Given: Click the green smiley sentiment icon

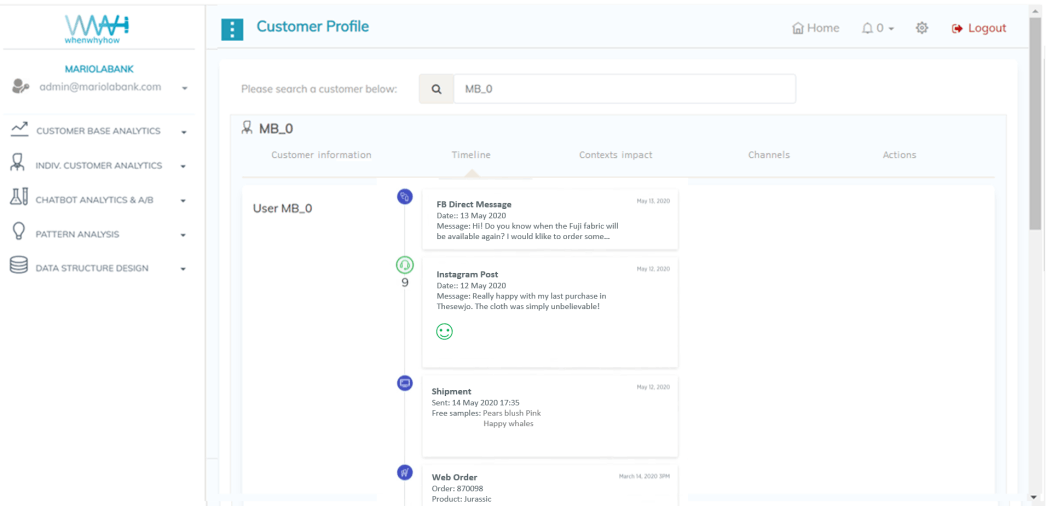Looking at the screenshot, I should [x=444, y=332].
